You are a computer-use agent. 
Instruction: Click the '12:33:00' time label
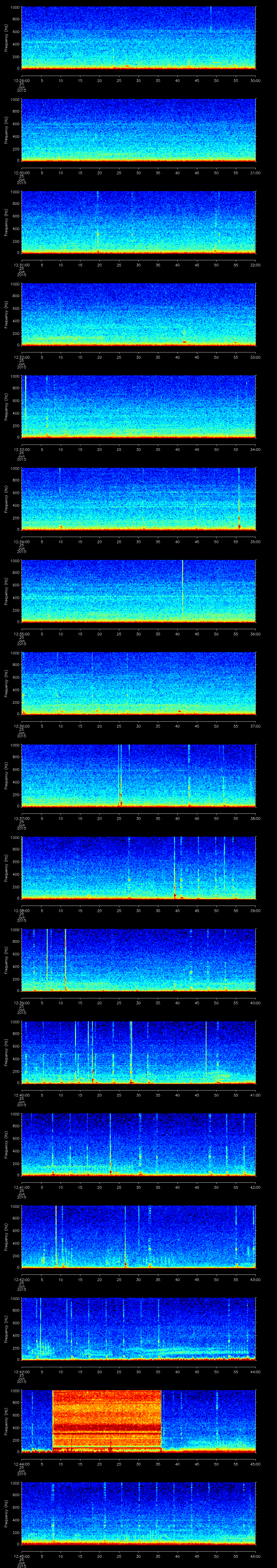(22, 449)
